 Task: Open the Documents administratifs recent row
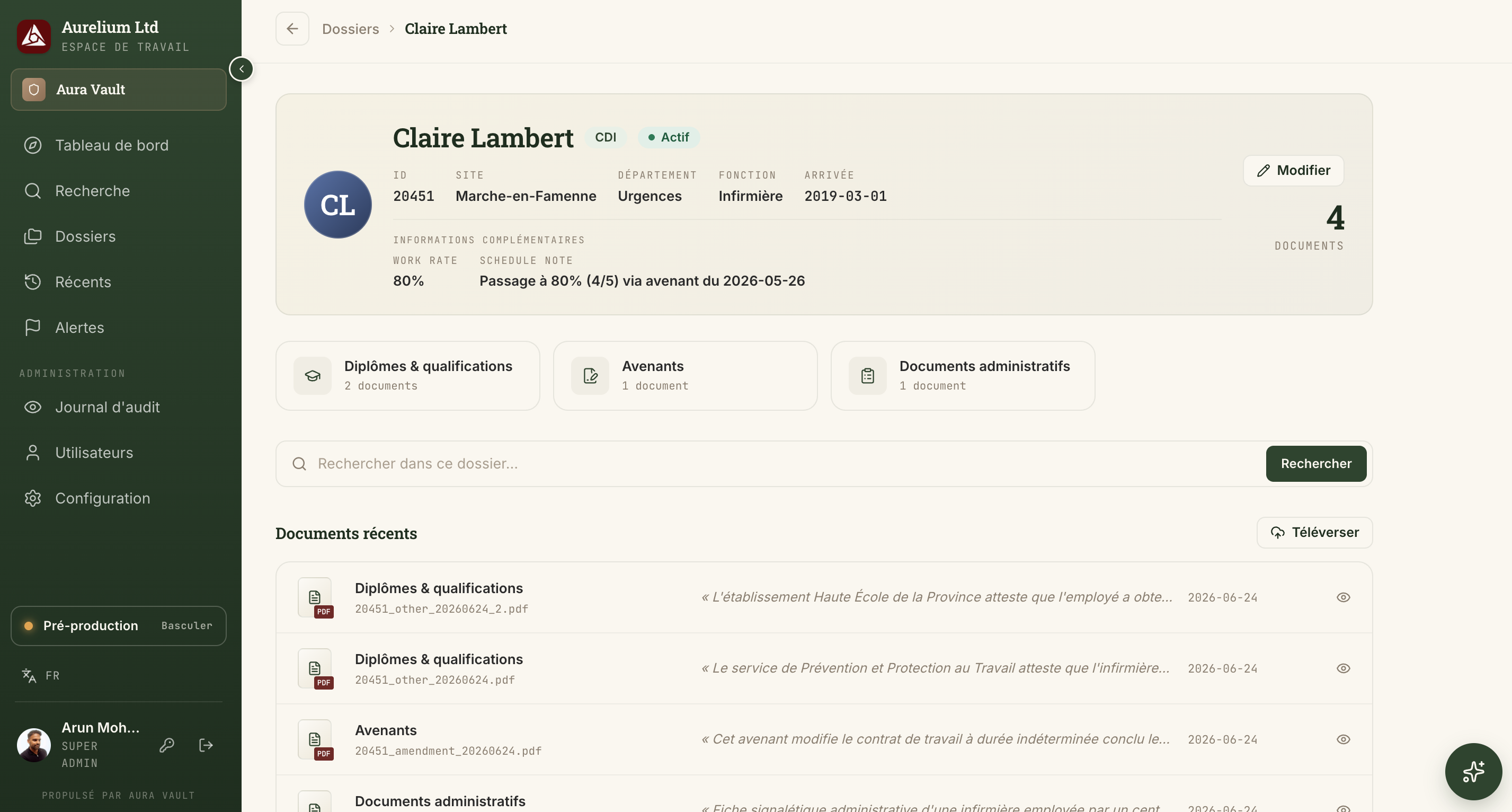824,794
